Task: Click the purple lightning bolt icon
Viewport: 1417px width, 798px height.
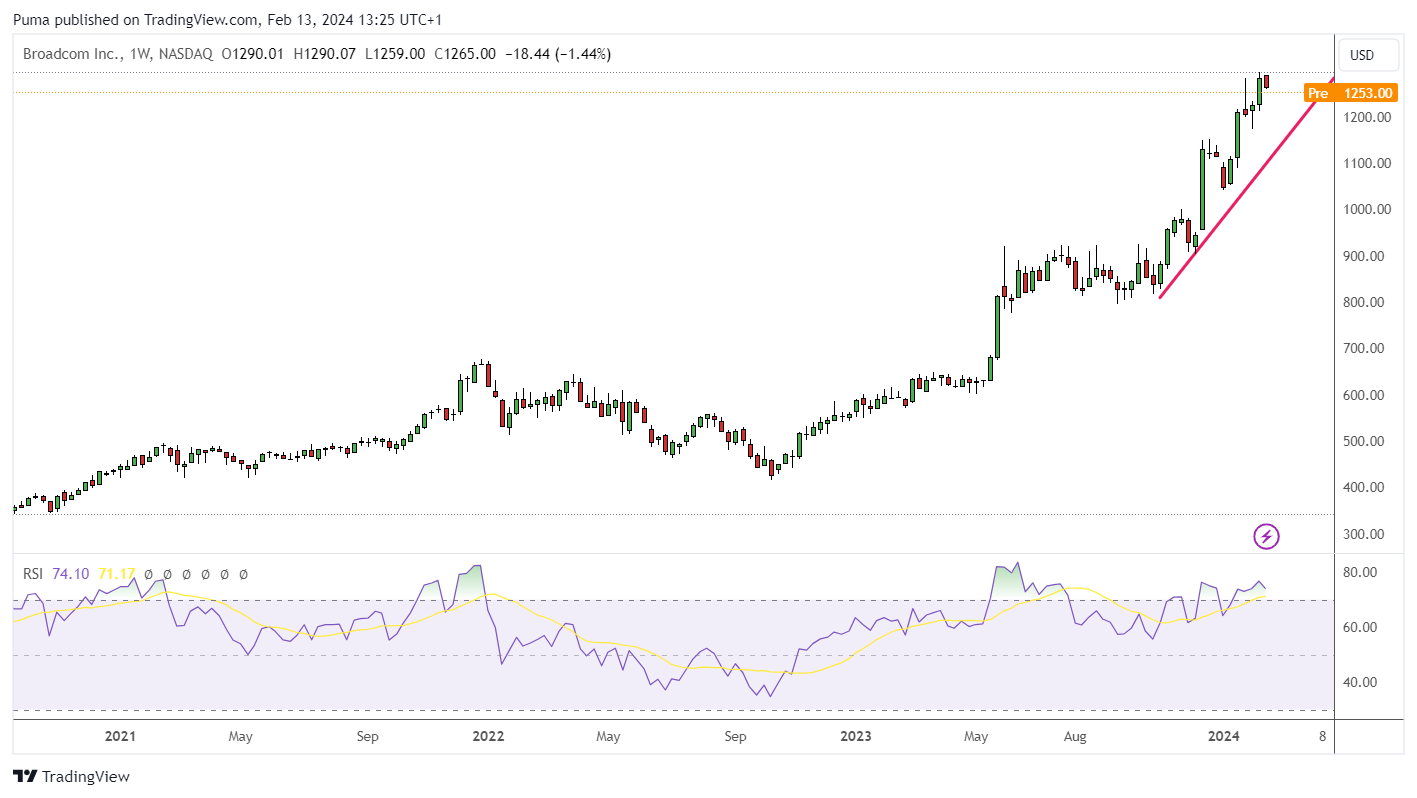Action: 1266,536
